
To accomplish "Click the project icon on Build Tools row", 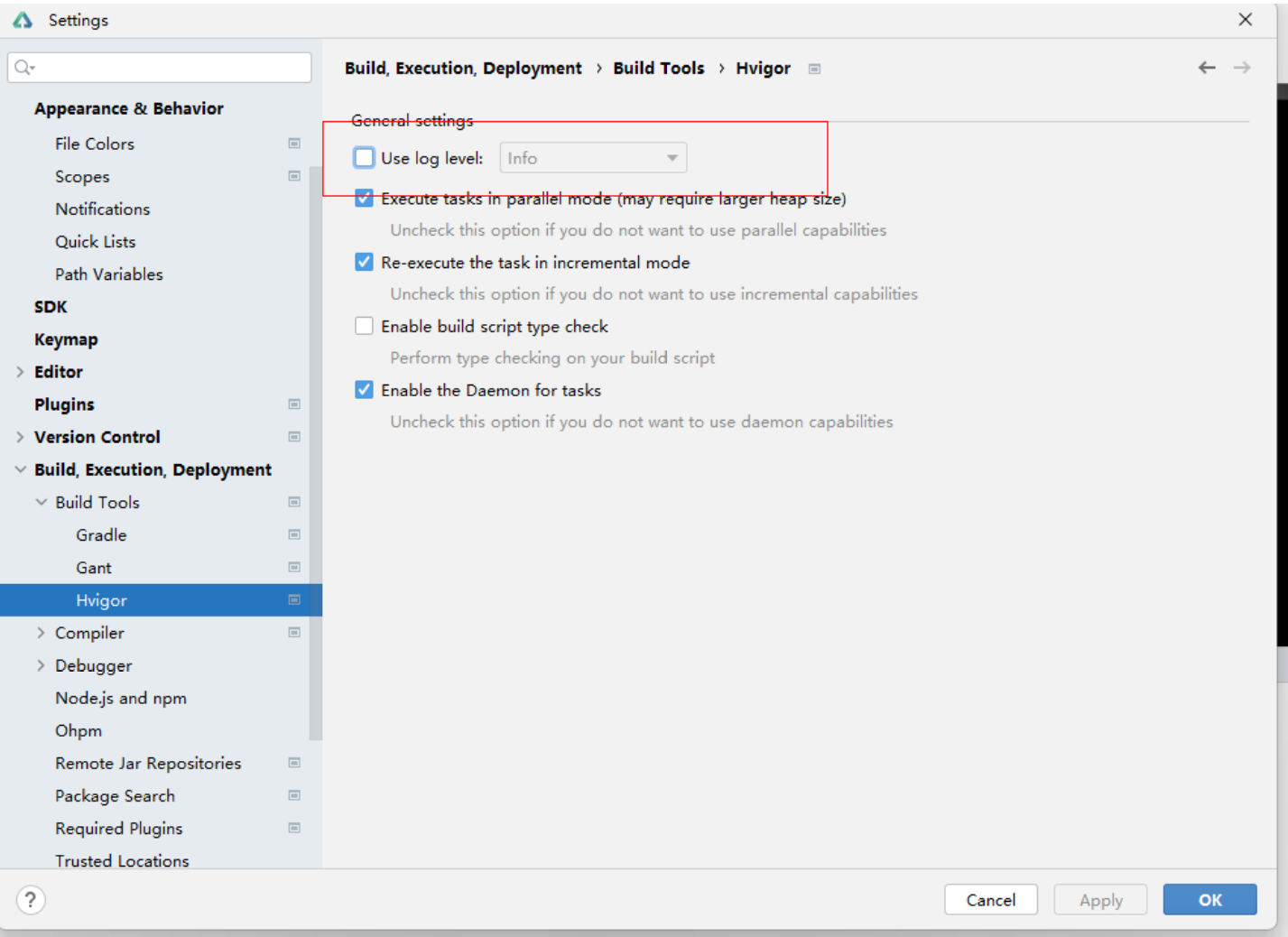I will click(294, 502).
